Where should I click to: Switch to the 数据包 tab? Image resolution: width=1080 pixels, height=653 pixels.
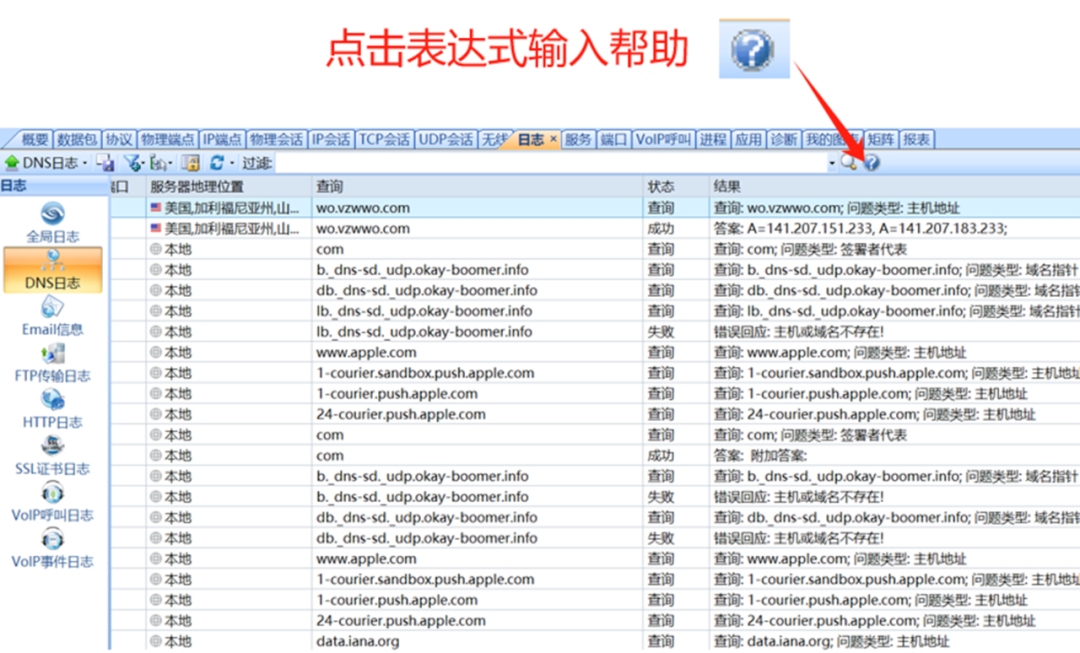76,139
